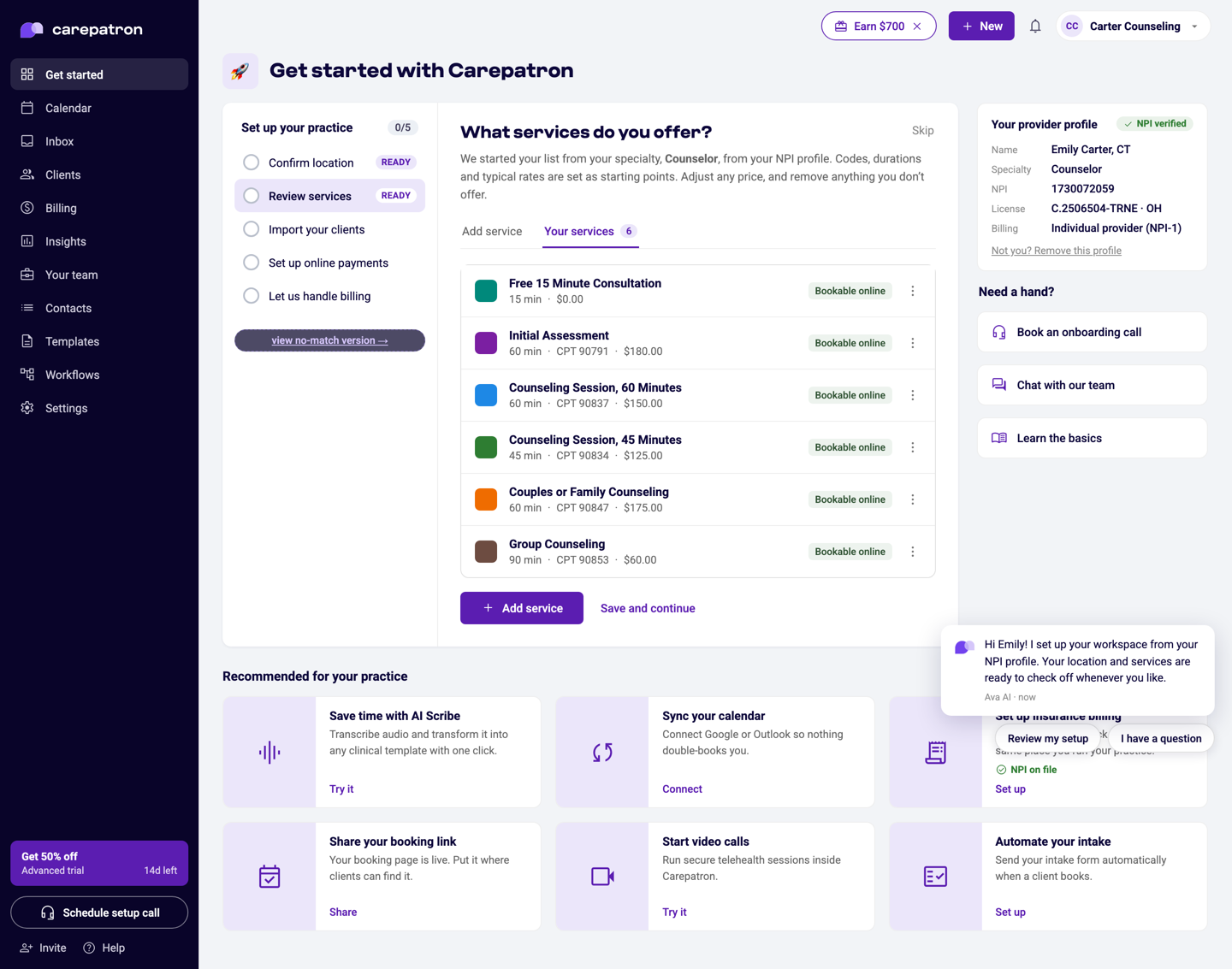Open Workflows diagram icon

tap(27, 375)
